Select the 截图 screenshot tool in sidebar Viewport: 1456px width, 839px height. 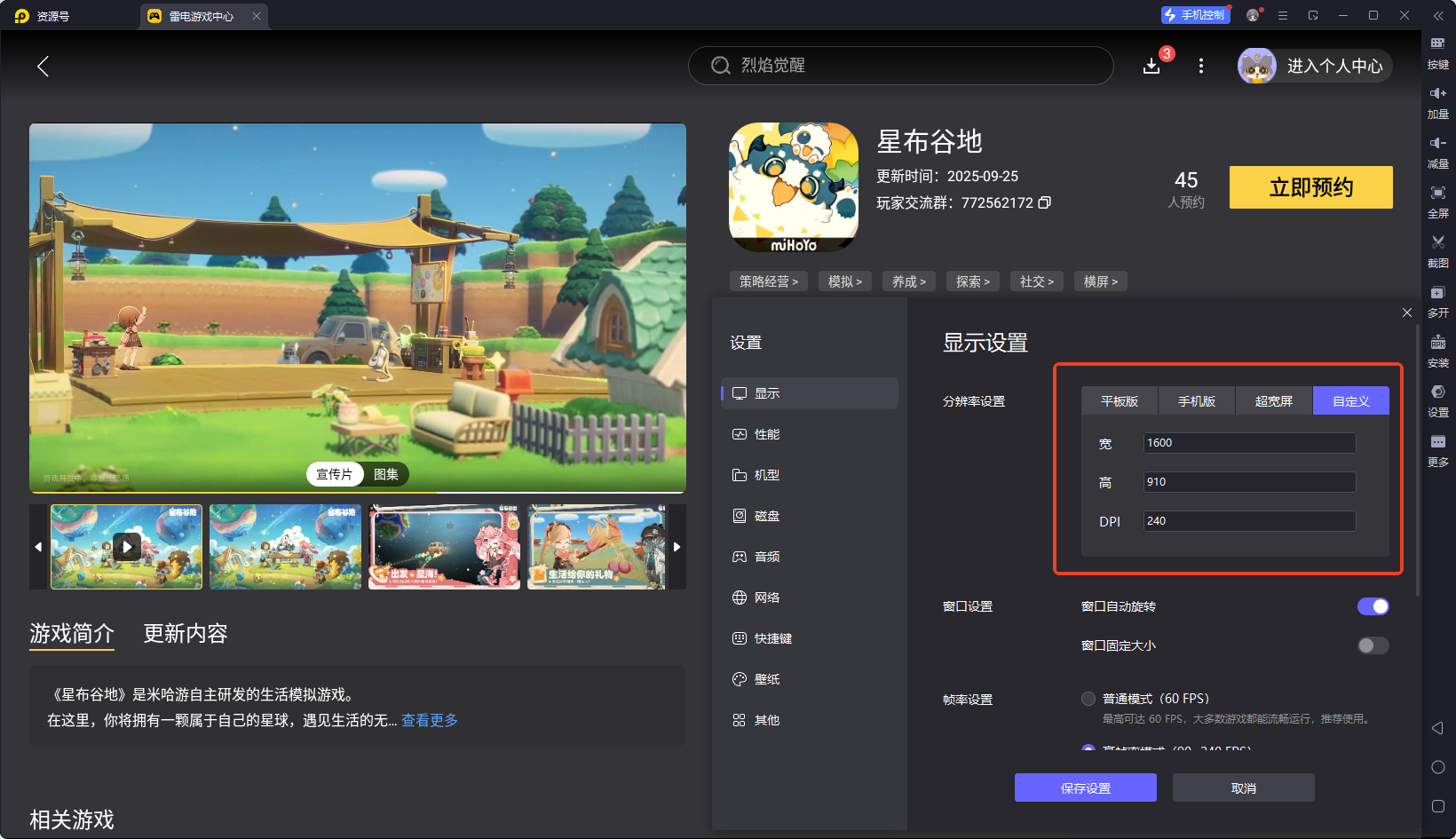[1437, 251]
